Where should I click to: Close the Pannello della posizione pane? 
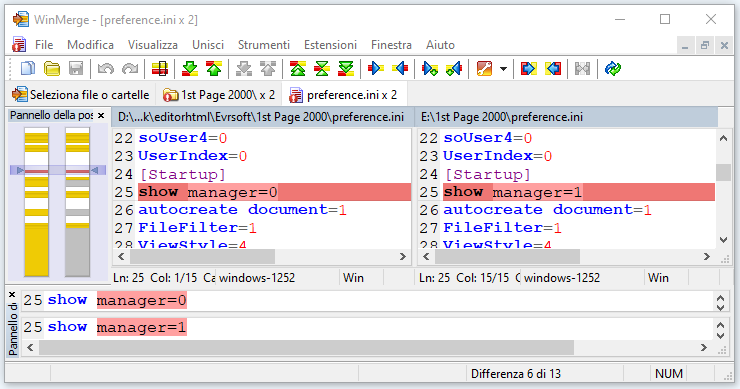[101, 115]
